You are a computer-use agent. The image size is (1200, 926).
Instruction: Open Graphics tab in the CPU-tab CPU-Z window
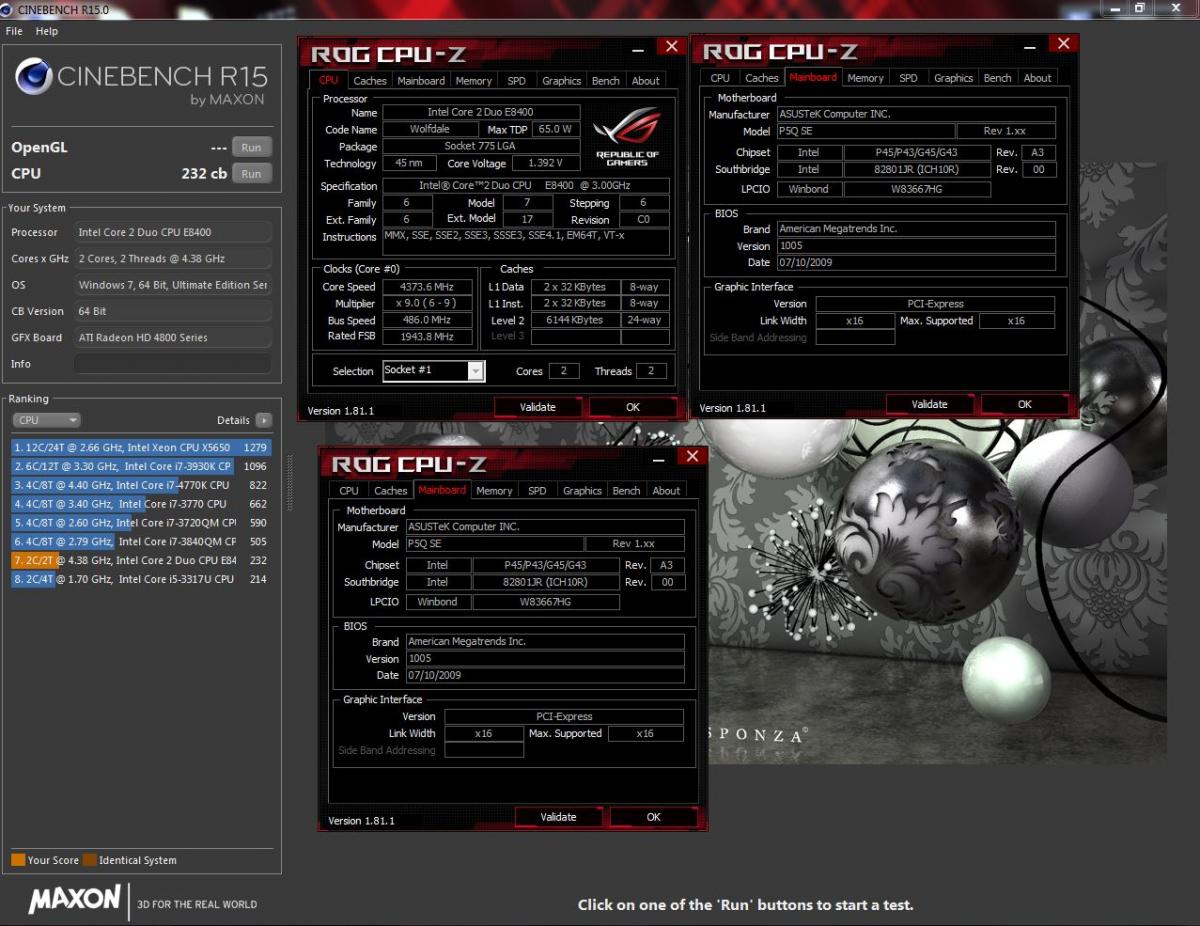point(561,81)
